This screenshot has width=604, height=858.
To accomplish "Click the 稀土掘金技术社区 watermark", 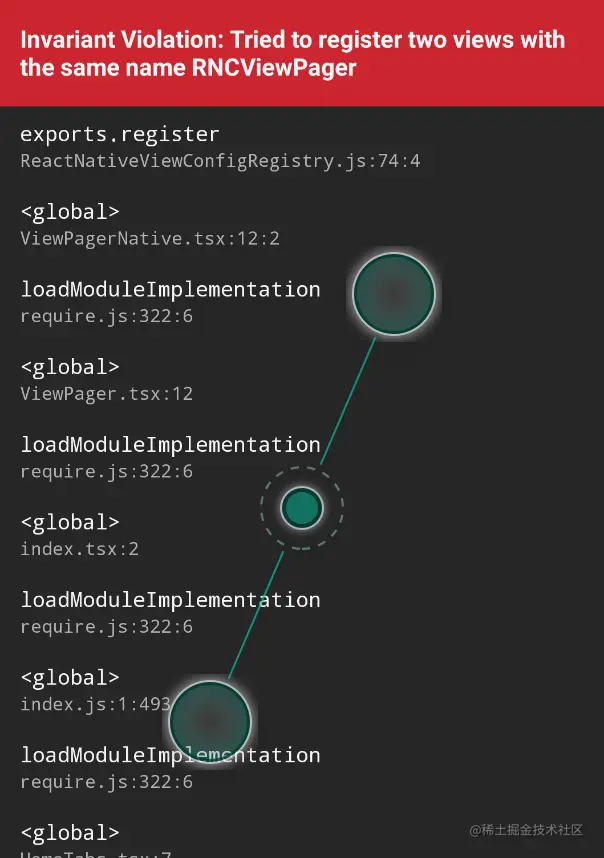I will pyautogui.click(x=526, y=830).
